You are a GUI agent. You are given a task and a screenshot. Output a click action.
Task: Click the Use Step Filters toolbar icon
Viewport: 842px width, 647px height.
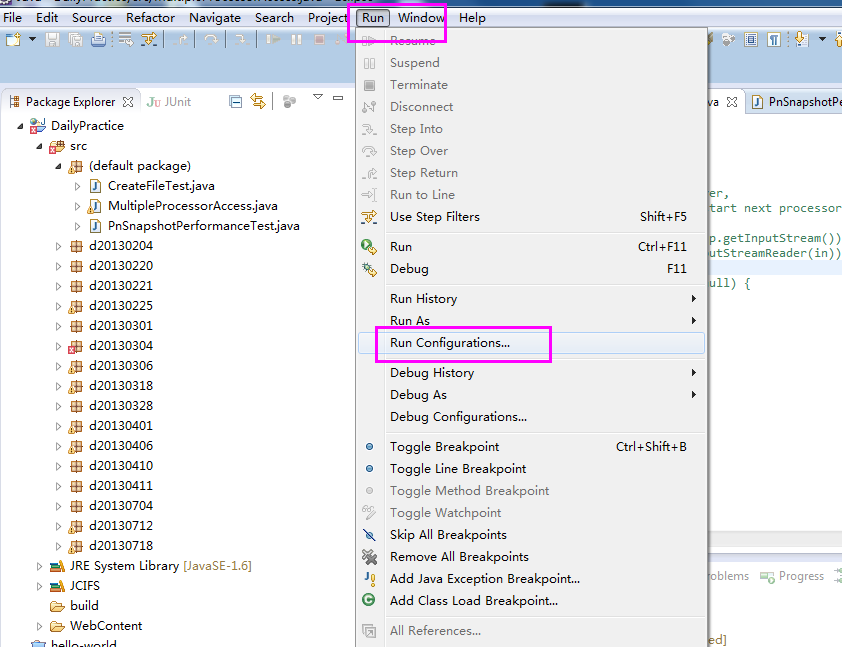coord(149,39)
